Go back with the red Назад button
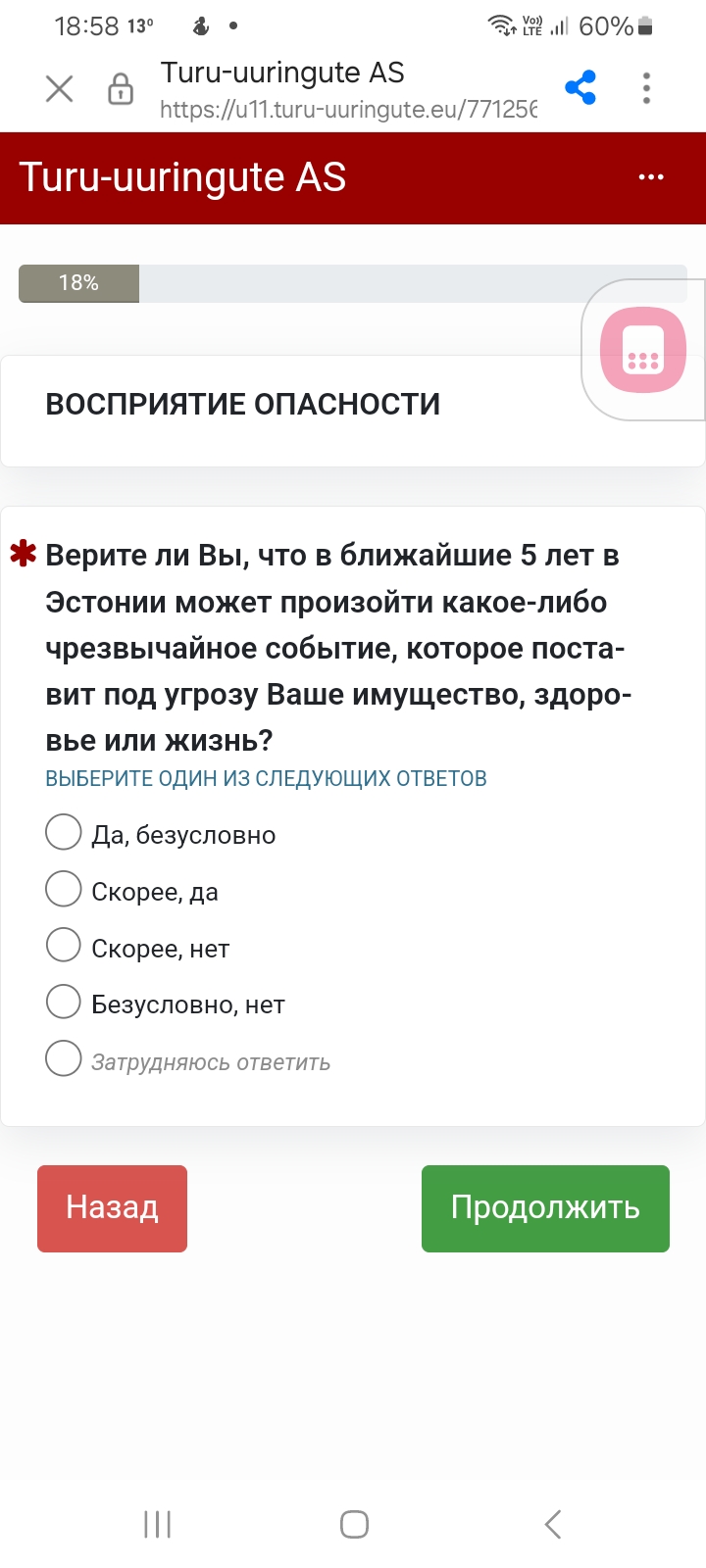 [x=112, y=1208]
